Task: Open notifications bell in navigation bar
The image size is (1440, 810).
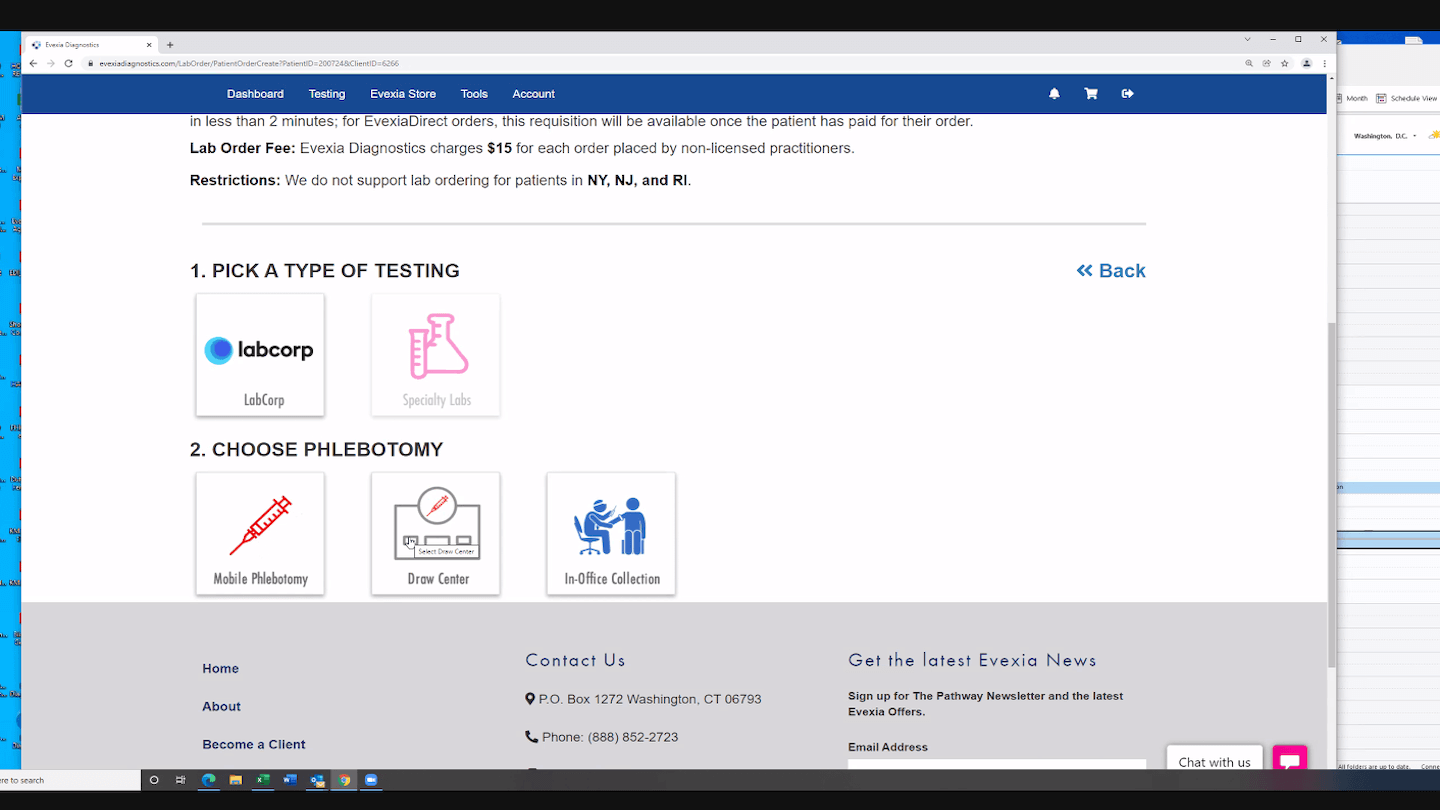Action: (x=1054, y=94)
